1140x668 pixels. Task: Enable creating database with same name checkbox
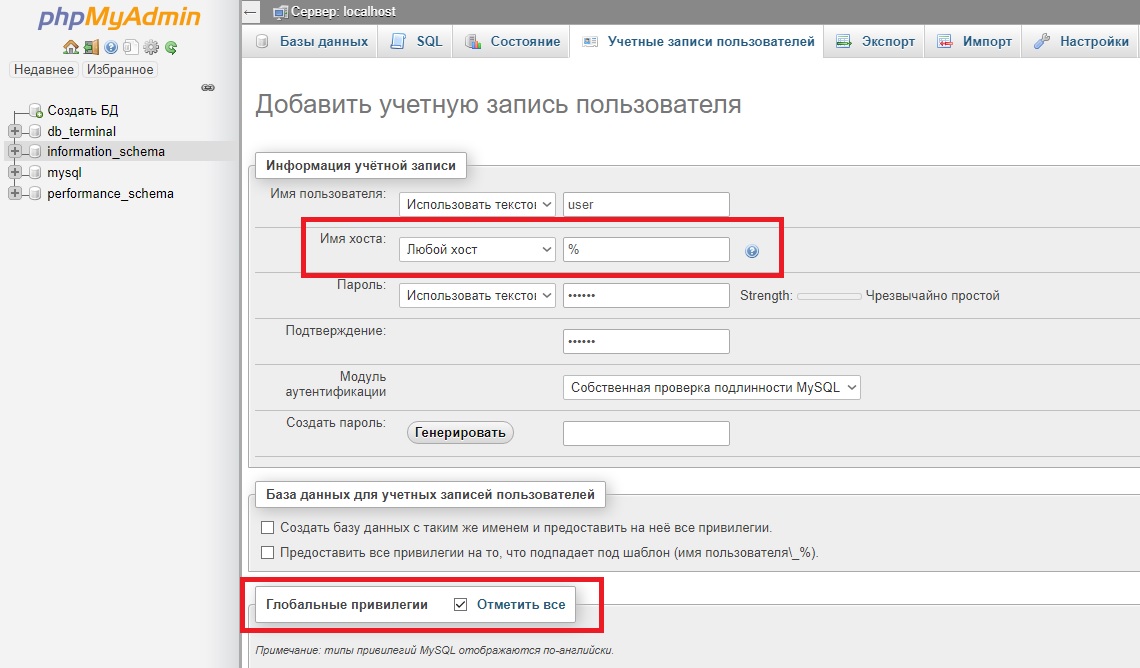[268, 528]
